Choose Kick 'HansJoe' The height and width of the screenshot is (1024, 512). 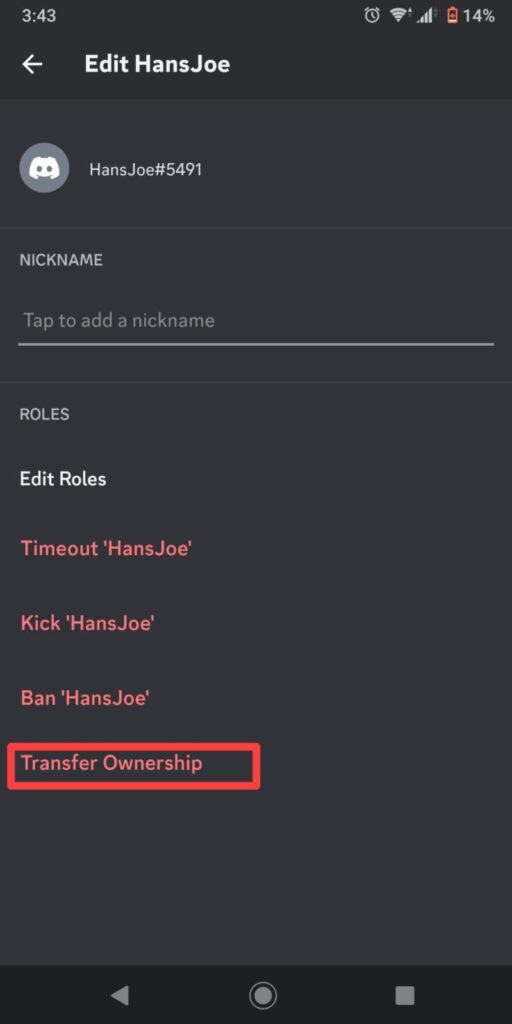click(88, 623)
